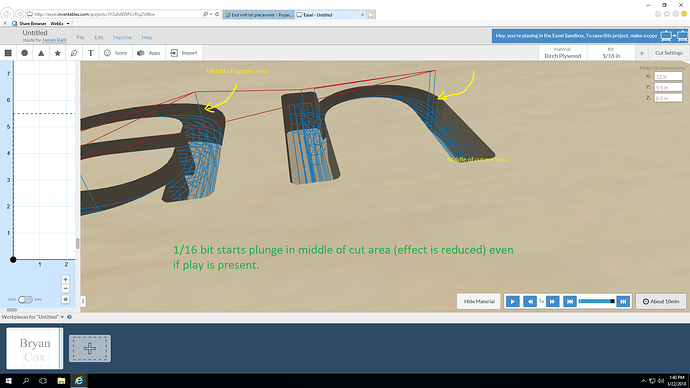Play the toolpath simulation

pyautogui.click(x=512, y=301)
